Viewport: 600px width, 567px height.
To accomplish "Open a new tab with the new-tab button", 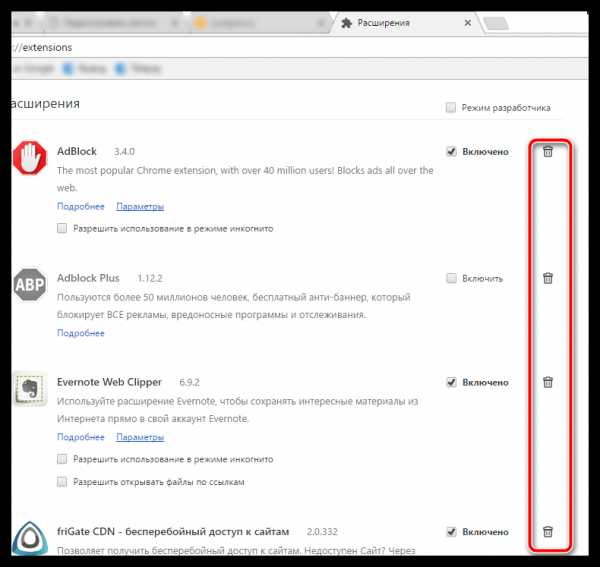I will 496,24.
